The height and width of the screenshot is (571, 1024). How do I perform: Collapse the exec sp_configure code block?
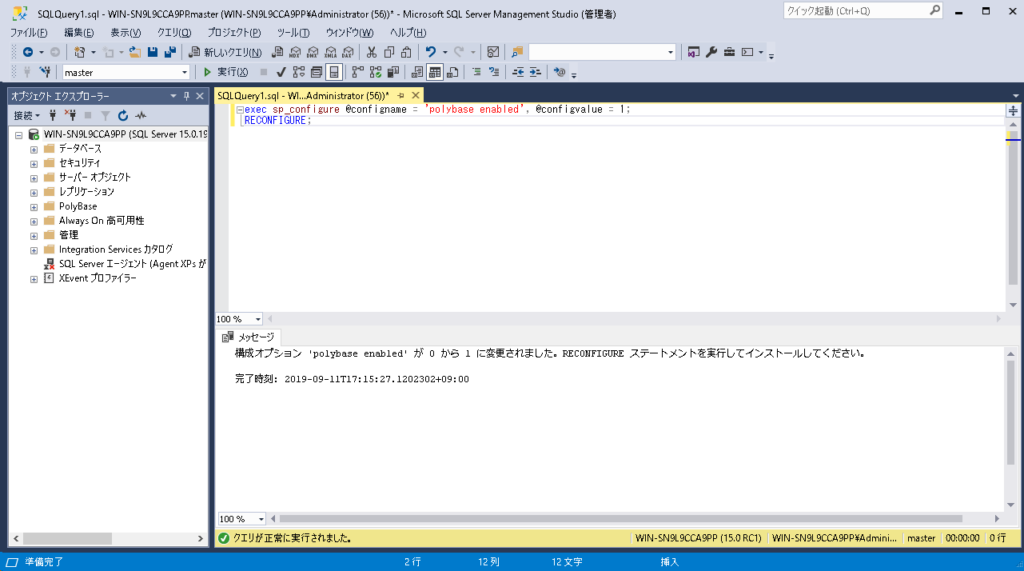240,109
